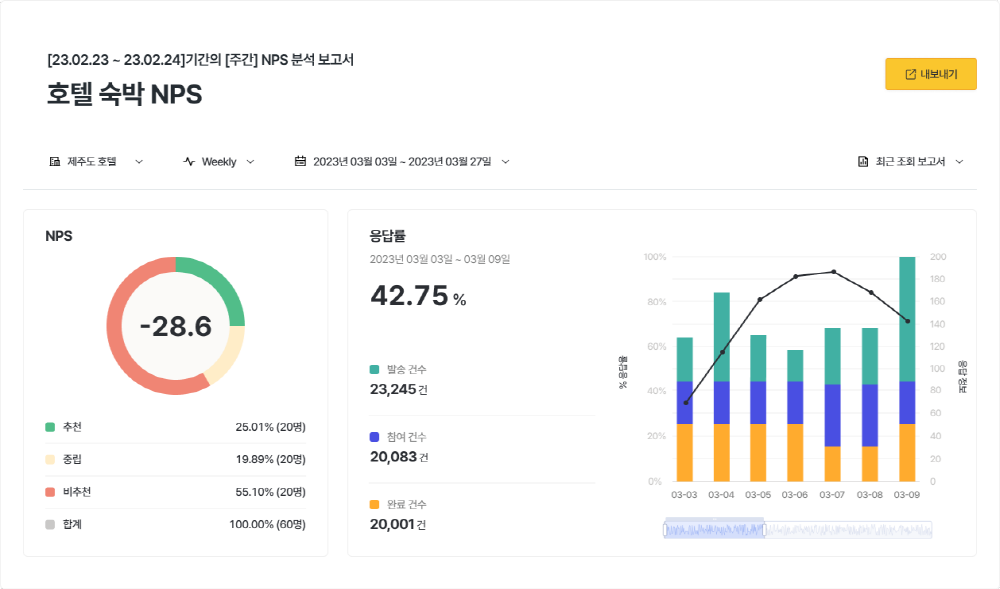Click the report document icon beside 최근 조회 보고서
The height and width of the screenshot is (589, 1000).
(863, 161)
